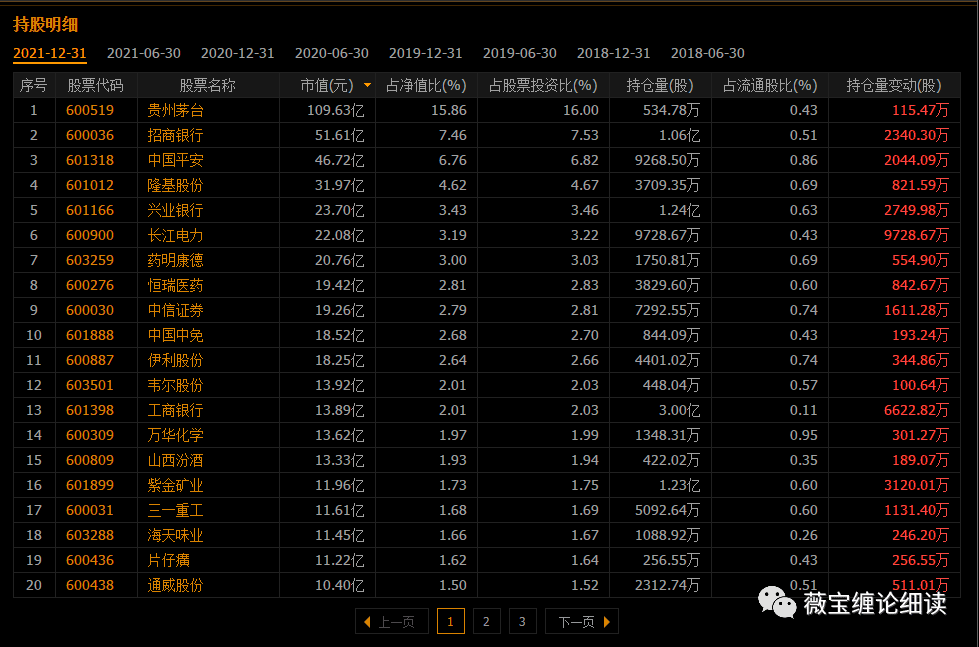Select the 2021-12-31 date tab
The image size is (979, 647).
(x=49, y=53)
